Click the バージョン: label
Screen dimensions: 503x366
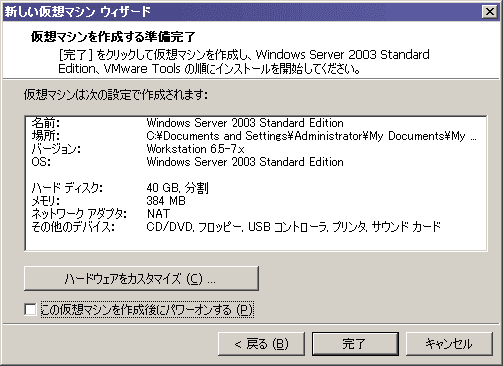pyautogui.click(x=56, y=149)
